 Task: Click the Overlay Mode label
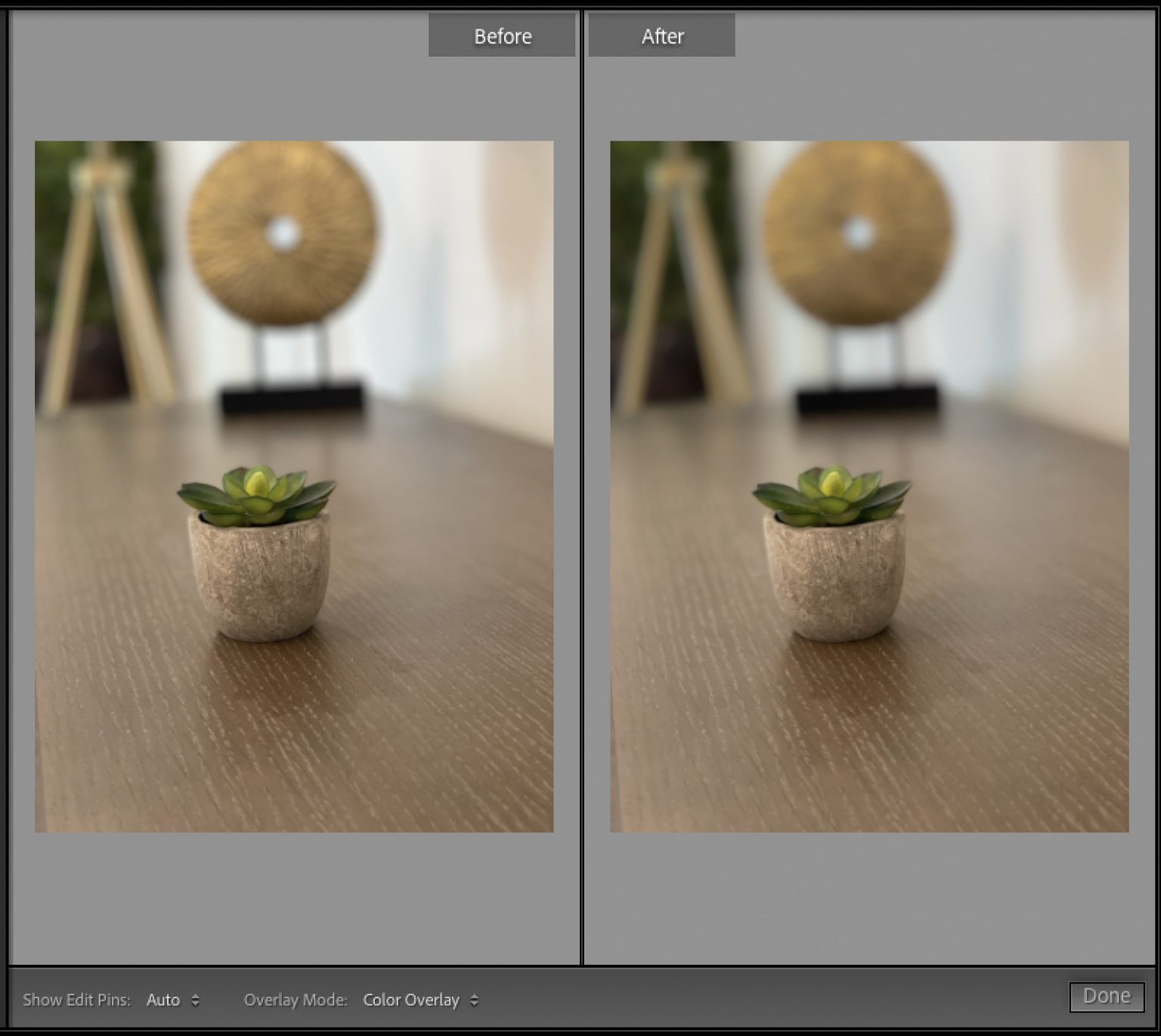tap(295, 999)
